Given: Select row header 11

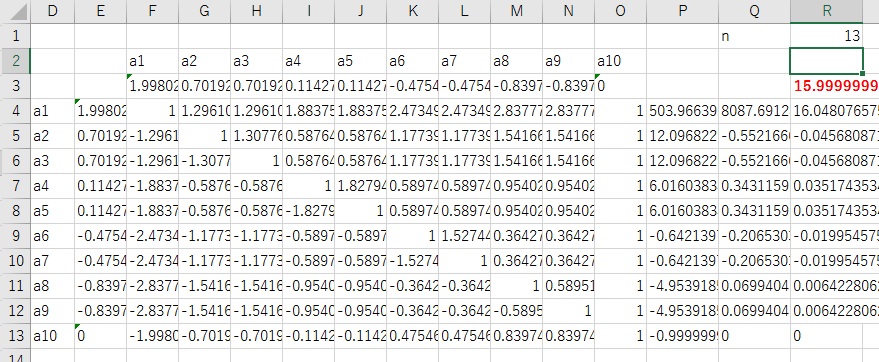Looking at the screenshot, I should pos(15,286).
